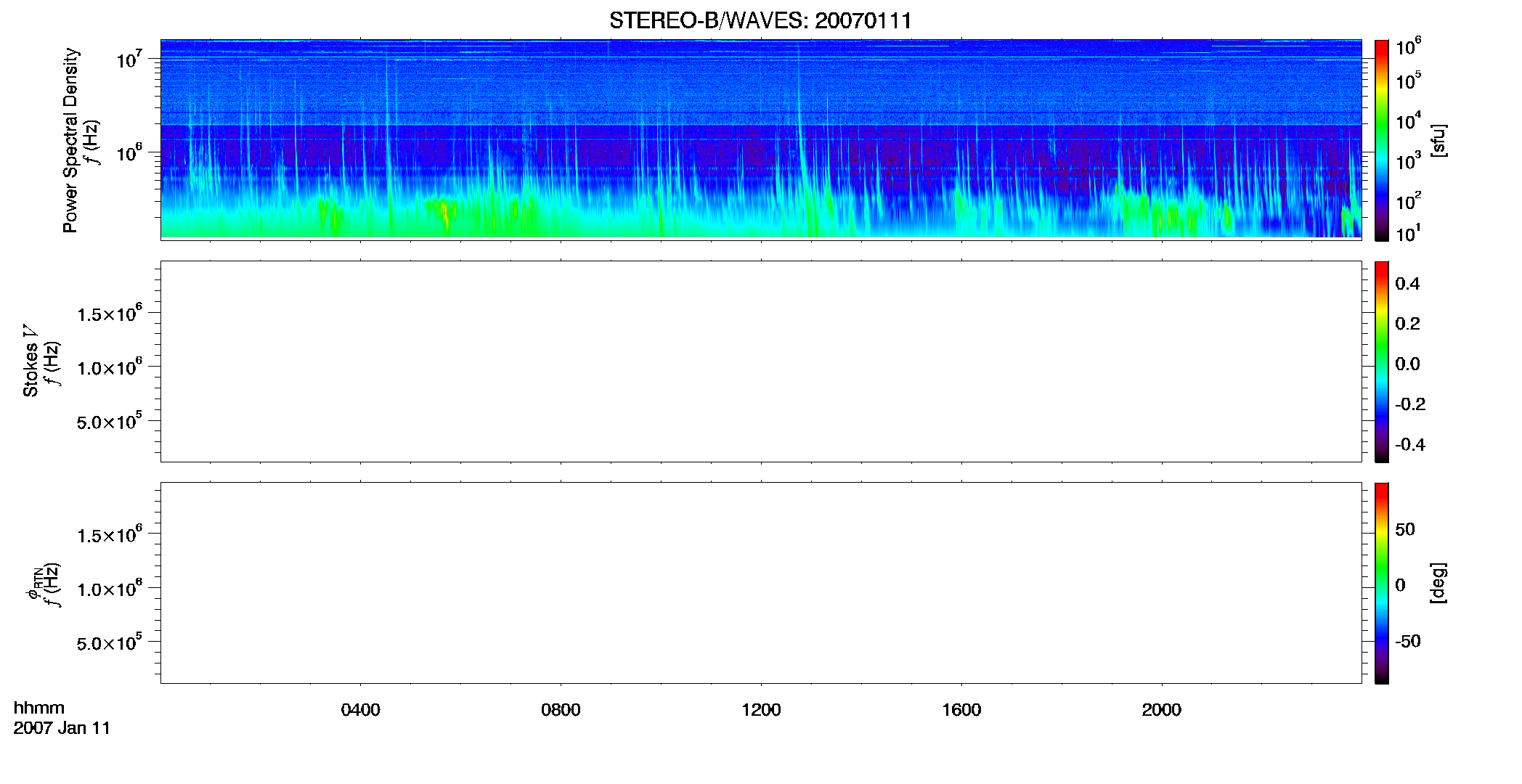Click the 0800 time axis label
The height and width of the screenshot is (784, 1522).
pyautogui.click(x=561, y=710)
